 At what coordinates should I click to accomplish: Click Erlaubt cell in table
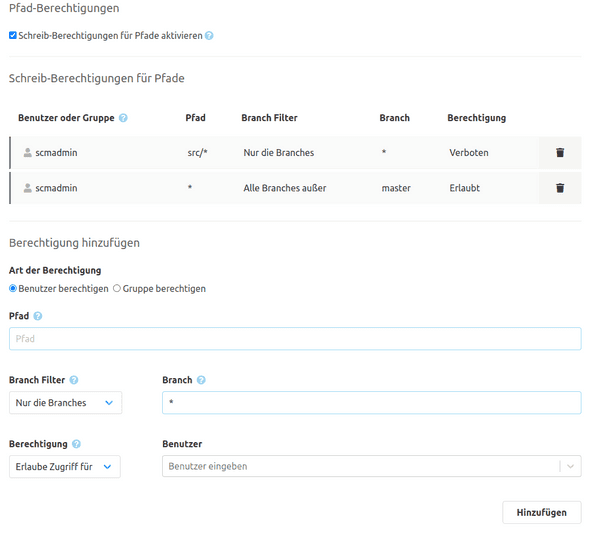pos(464,188)
